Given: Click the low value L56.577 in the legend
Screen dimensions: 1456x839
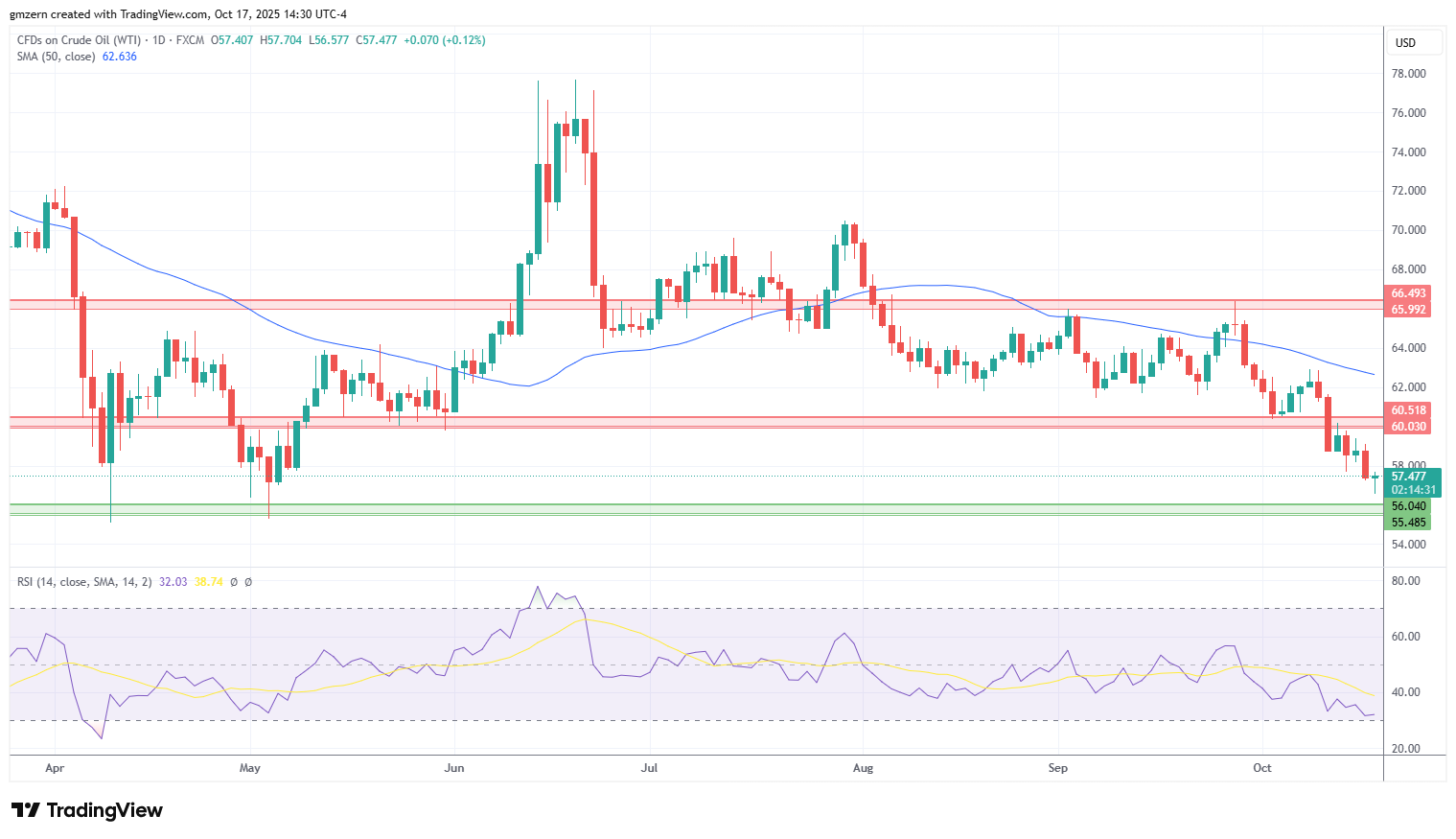Looking at the screenshot, I should coord(329,40).
